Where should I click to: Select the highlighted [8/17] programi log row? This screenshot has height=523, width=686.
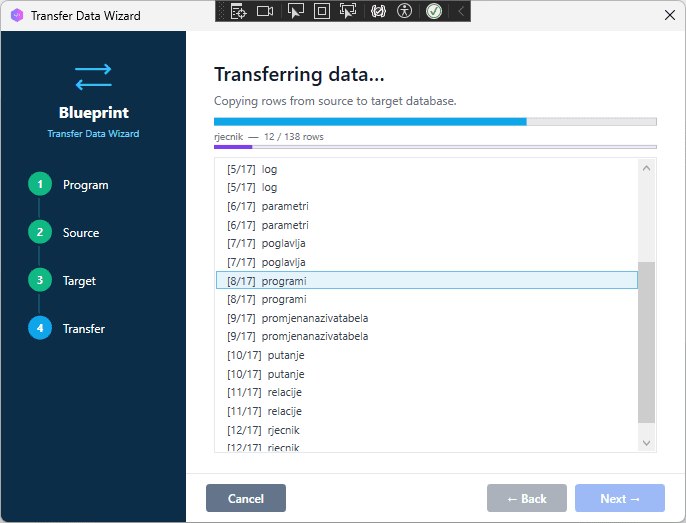426,281
